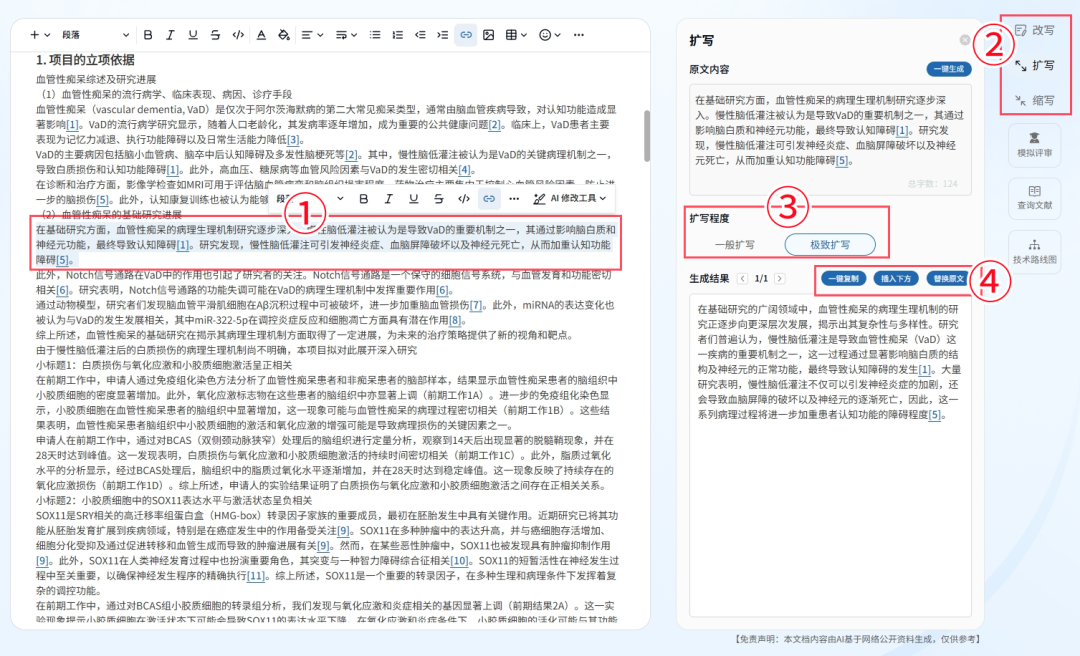Open more options in the floating toolbar
Viewport: 1080px width, 656px height.
click(514, 198)
